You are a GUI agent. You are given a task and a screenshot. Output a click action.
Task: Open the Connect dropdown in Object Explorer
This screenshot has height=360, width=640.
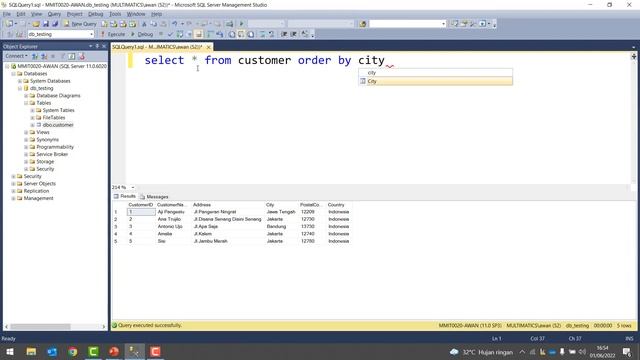pyautogui.click(x=16, y=56)
